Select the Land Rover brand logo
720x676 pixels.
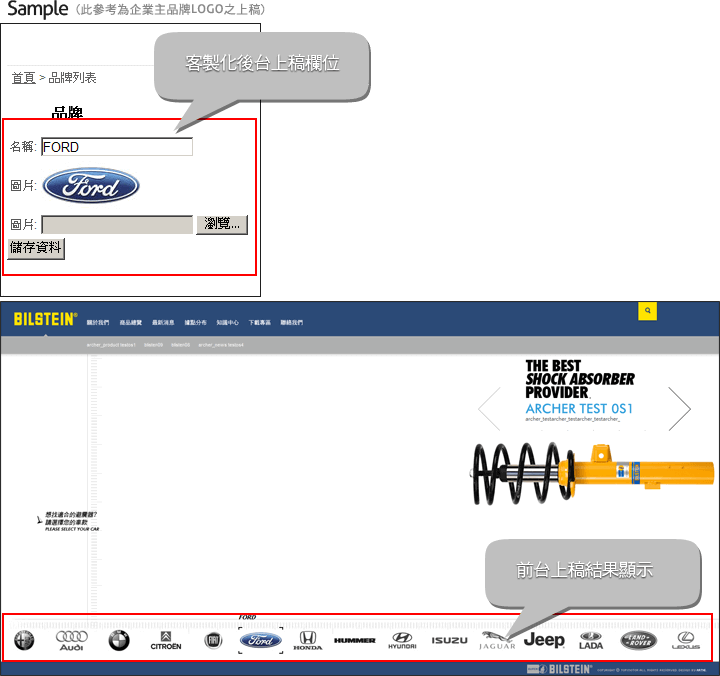[638, 640]
